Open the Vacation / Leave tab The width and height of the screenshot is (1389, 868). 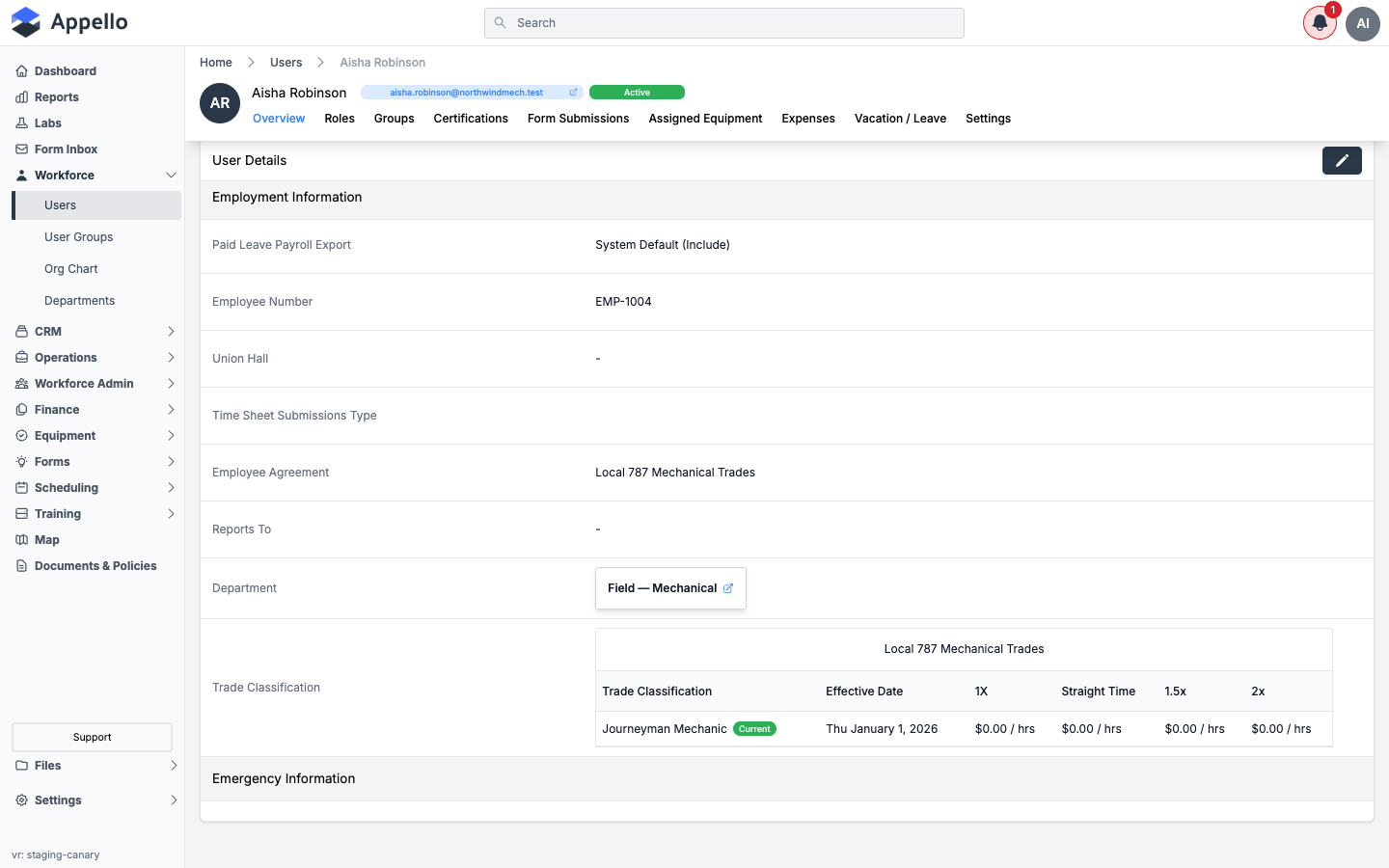(x=900, y=119)
